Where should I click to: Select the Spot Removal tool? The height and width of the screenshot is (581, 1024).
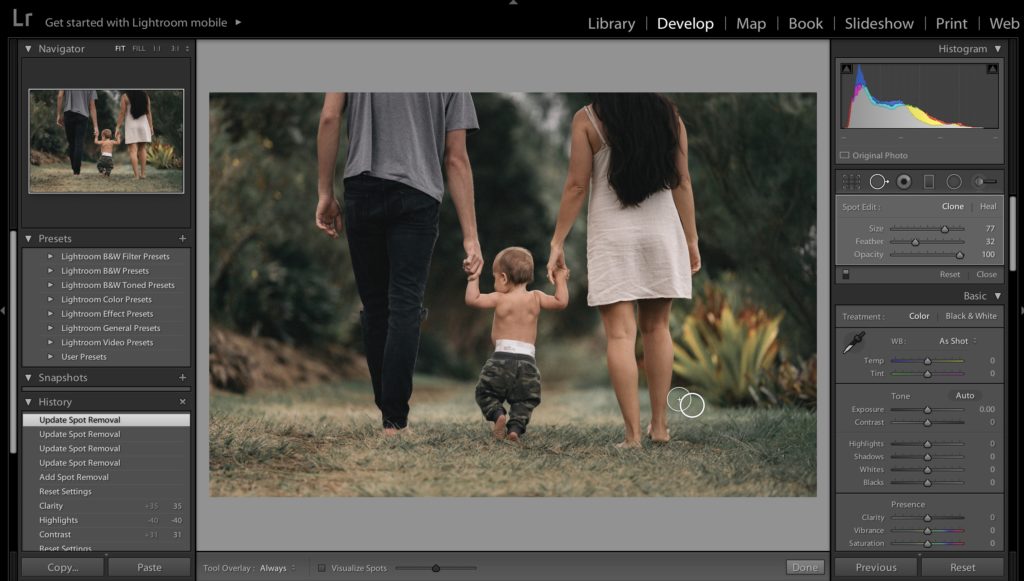[x=878, y=181]
